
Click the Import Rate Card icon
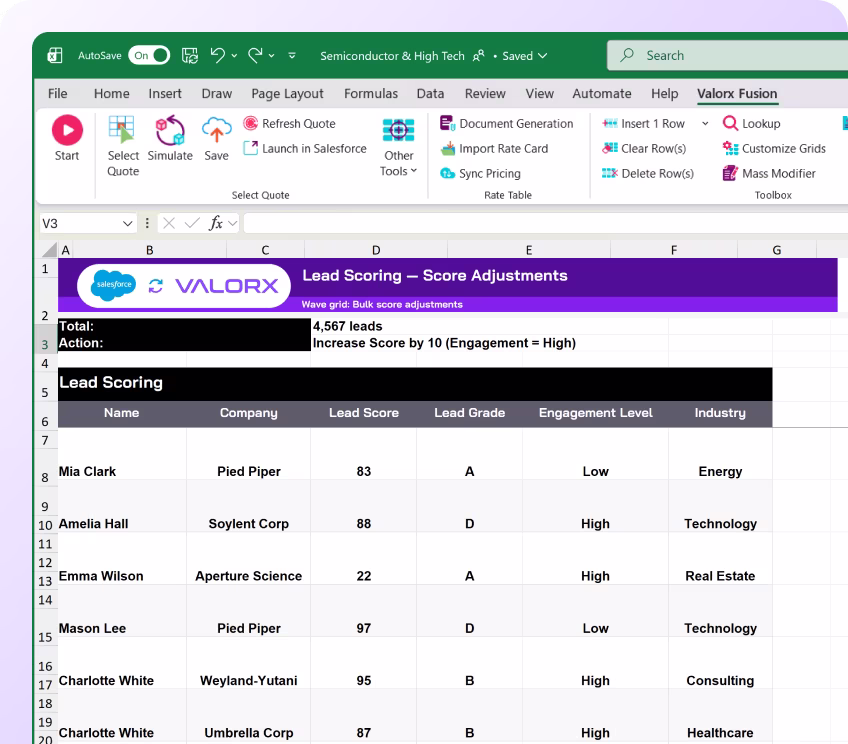[x=447, y=148]
